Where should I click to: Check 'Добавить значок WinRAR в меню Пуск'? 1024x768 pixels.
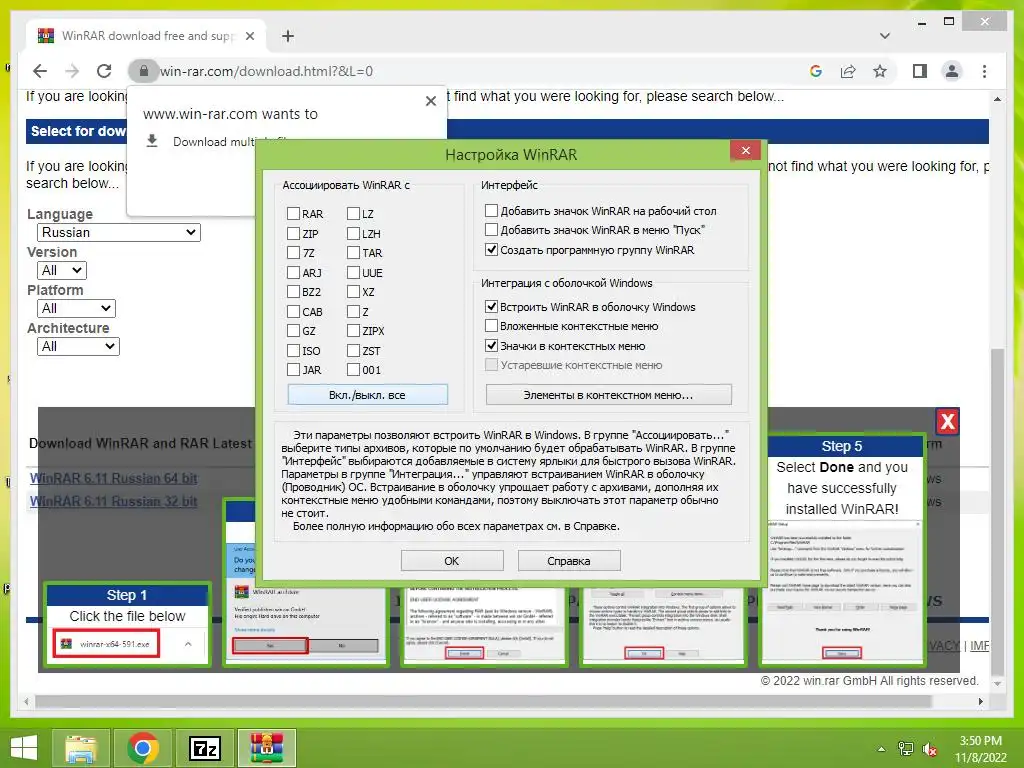(491, 230)
